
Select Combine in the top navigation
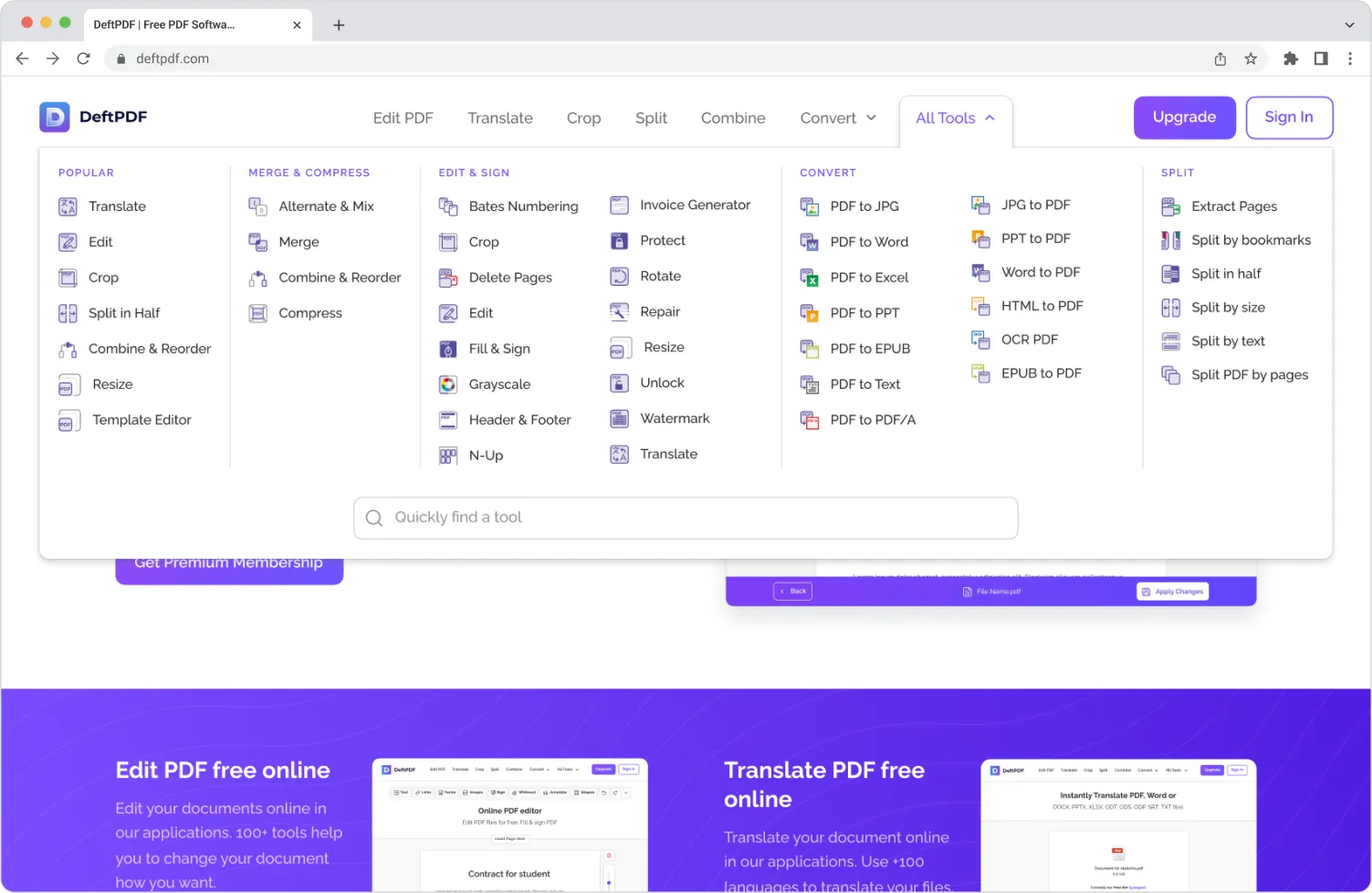[x=732, y=118]
